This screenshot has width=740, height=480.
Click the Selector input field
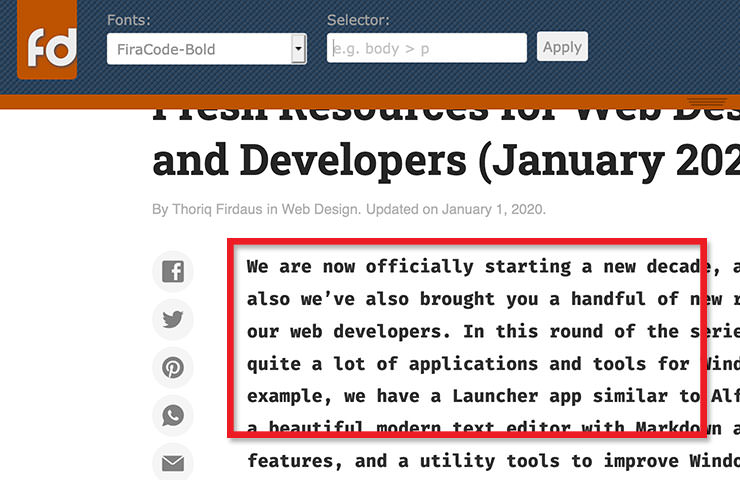[x=427, y=48]
